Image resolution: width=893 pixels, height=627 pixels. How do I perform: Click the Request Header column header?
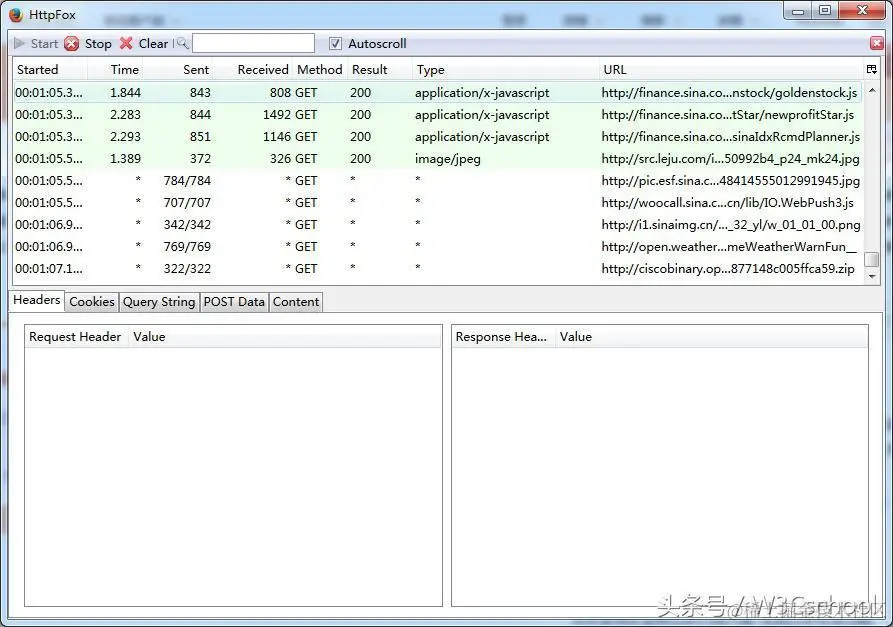coord(77,337)
